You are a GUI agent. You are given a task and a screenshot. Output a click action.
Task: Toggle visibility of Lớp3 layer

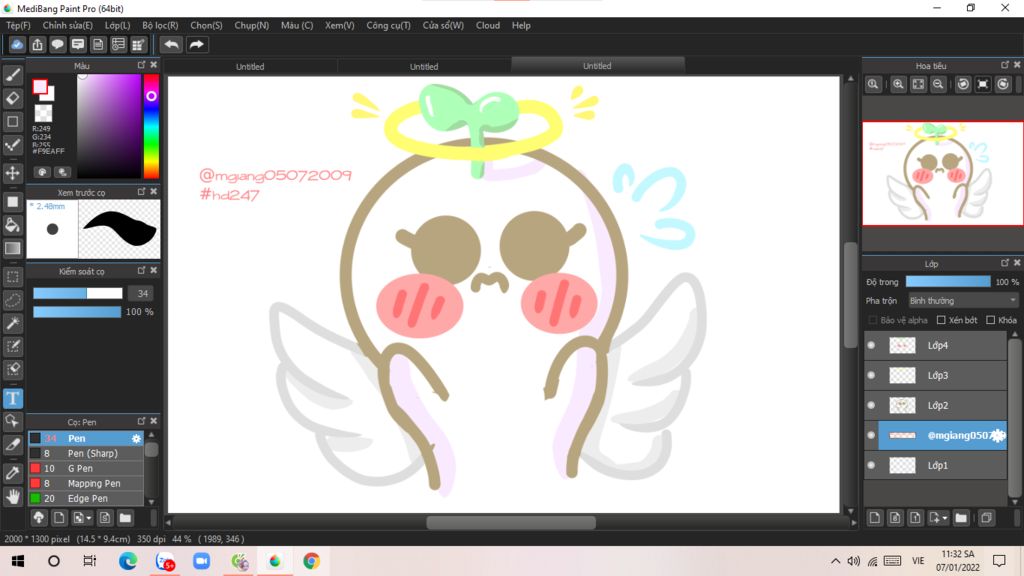(871, 376)
